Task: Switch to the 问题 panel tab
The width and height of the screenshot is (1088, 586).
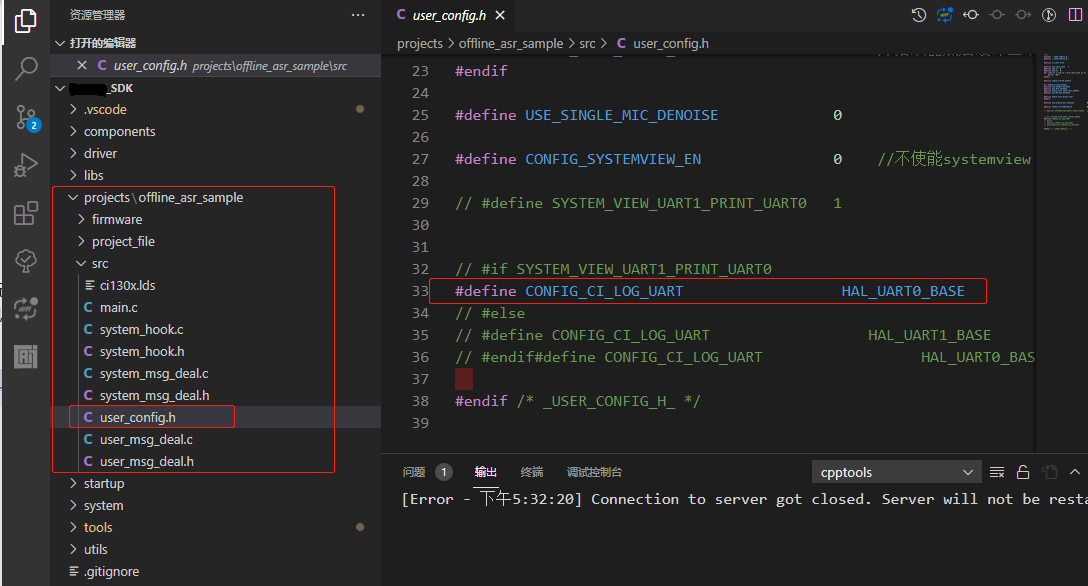Action: (x=414, y=472)
